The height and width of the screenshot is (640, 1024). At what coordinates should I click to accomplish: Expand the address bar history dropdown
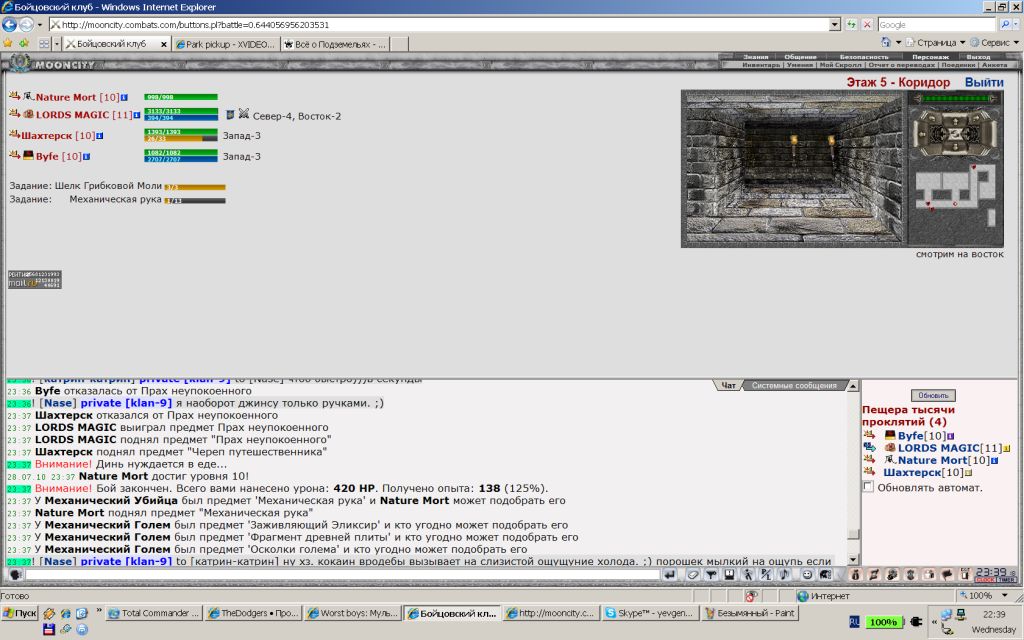(x=835, y=25)
